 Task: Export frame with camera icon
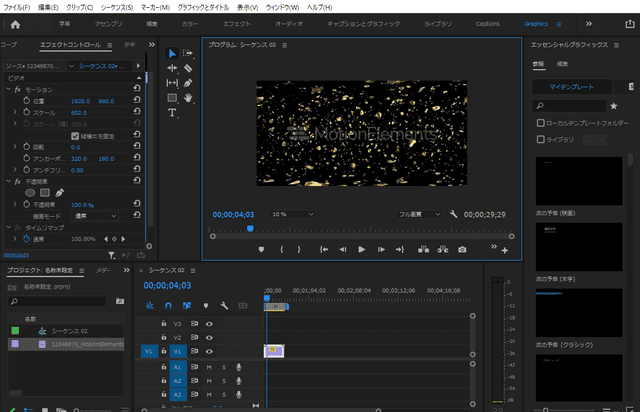(462, 249)
